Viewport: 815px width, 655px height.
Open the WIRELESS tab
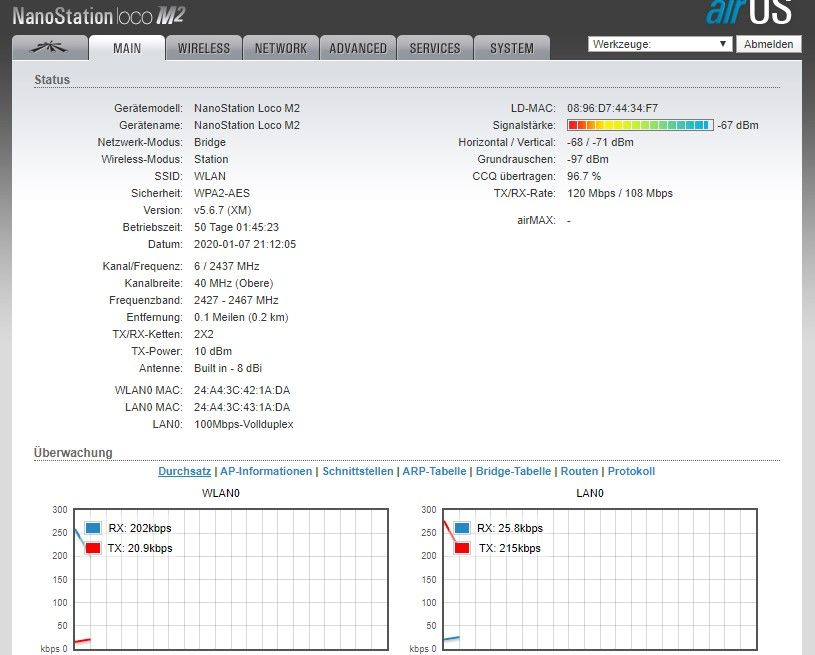pos(204,48)
